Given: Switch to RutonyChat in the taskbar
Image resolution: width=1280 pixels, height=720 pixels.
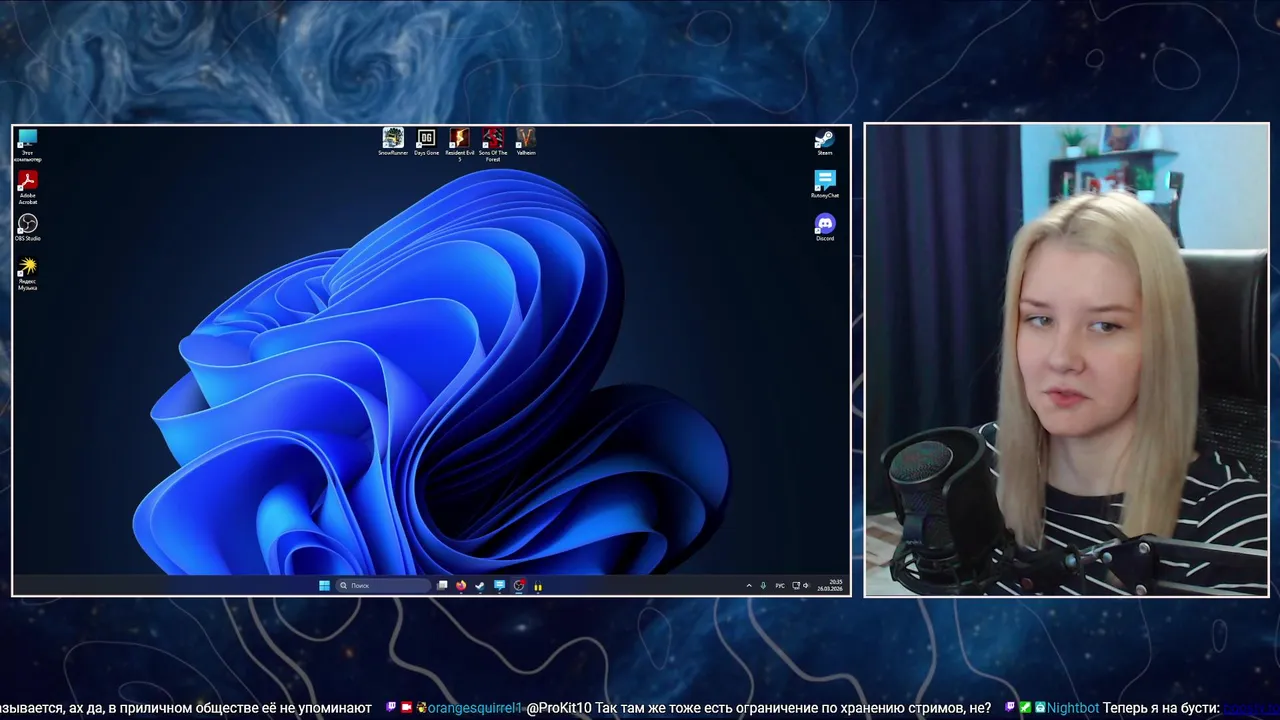Looking at the screenshot, I should tap(499, 586).
